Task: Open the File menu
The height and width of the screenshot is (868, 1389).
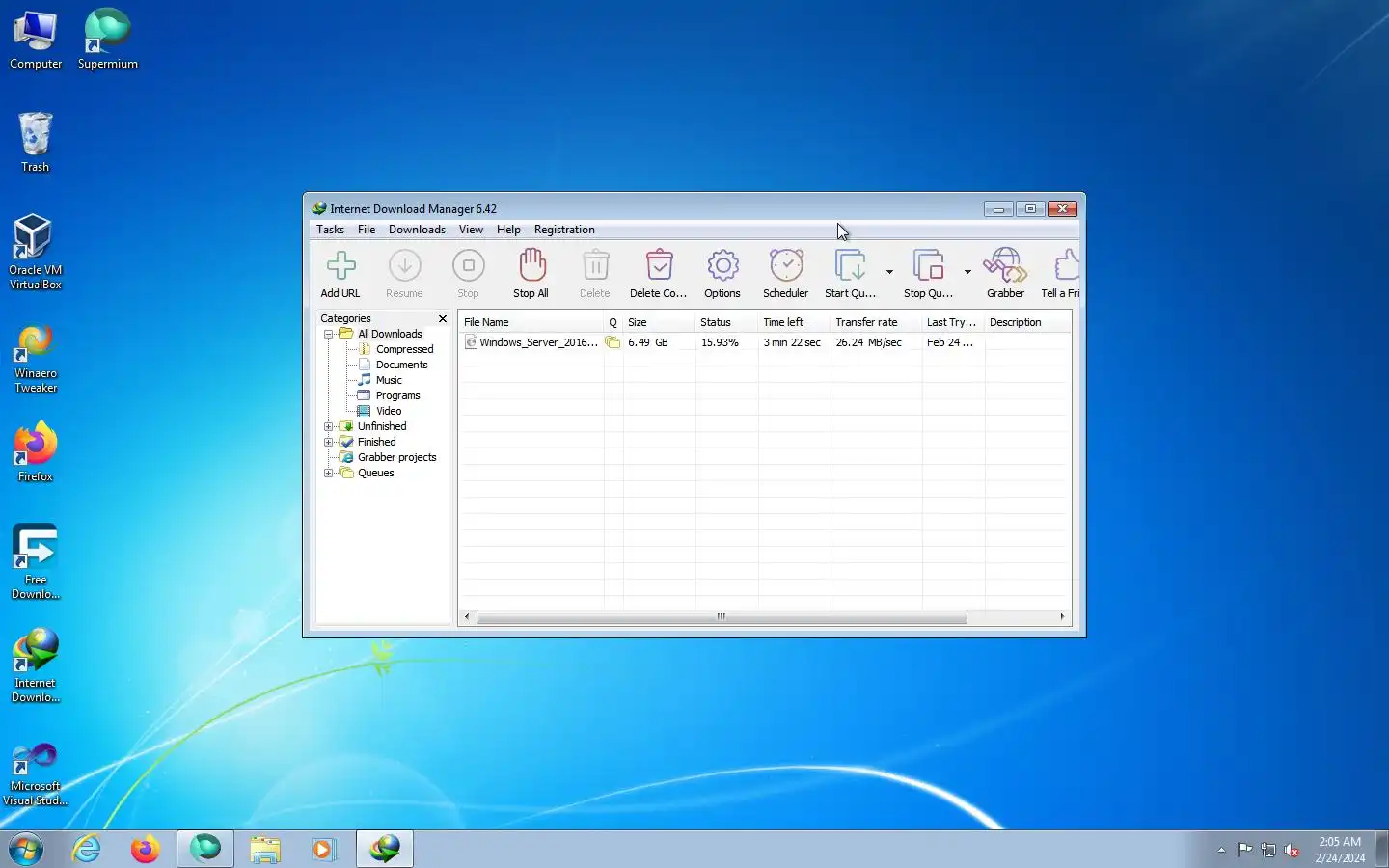Action: point(367,230)
